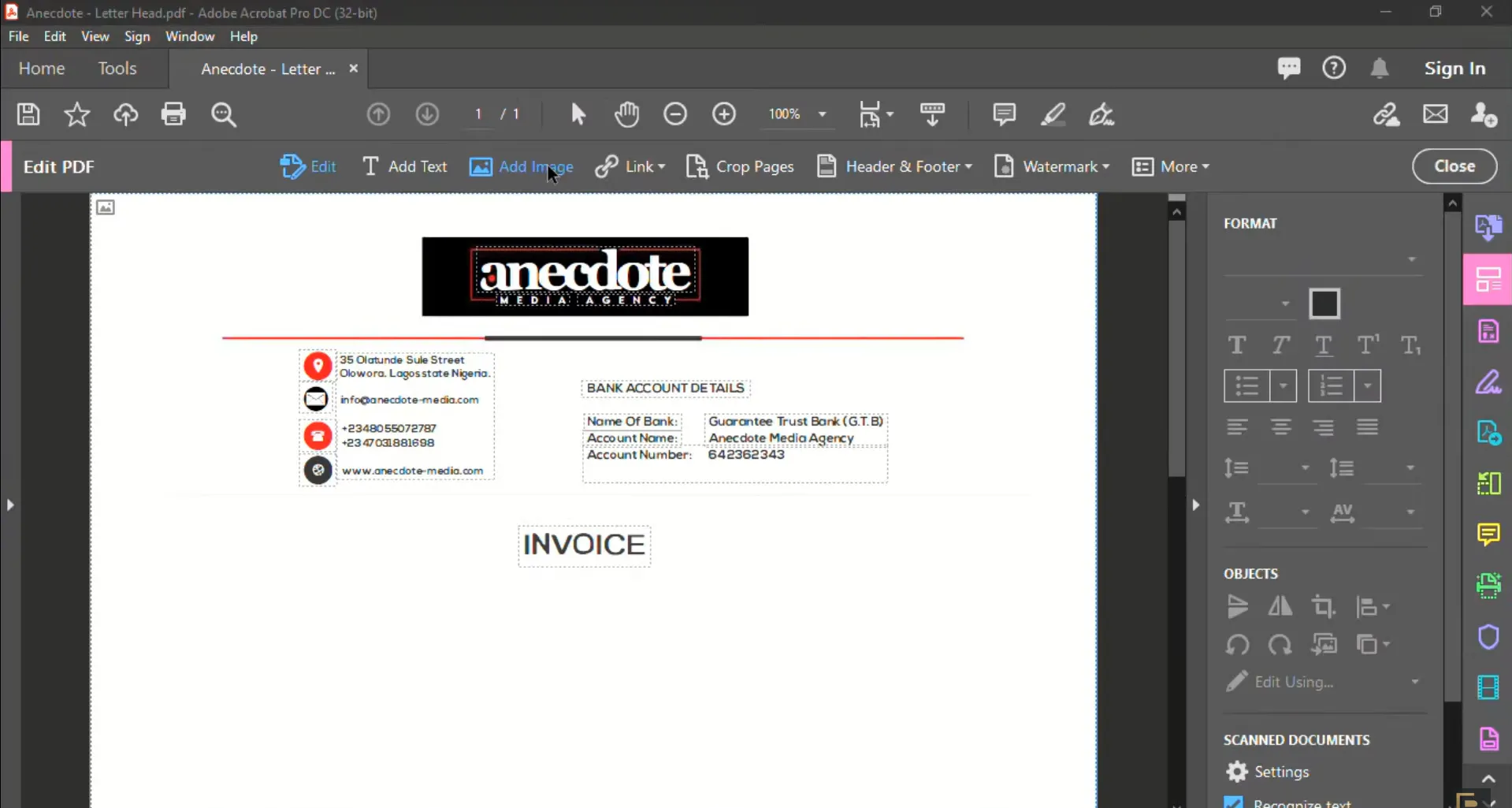The image size is (1512, 808).
Task: Open the Window menu
Action: point(190,36)
